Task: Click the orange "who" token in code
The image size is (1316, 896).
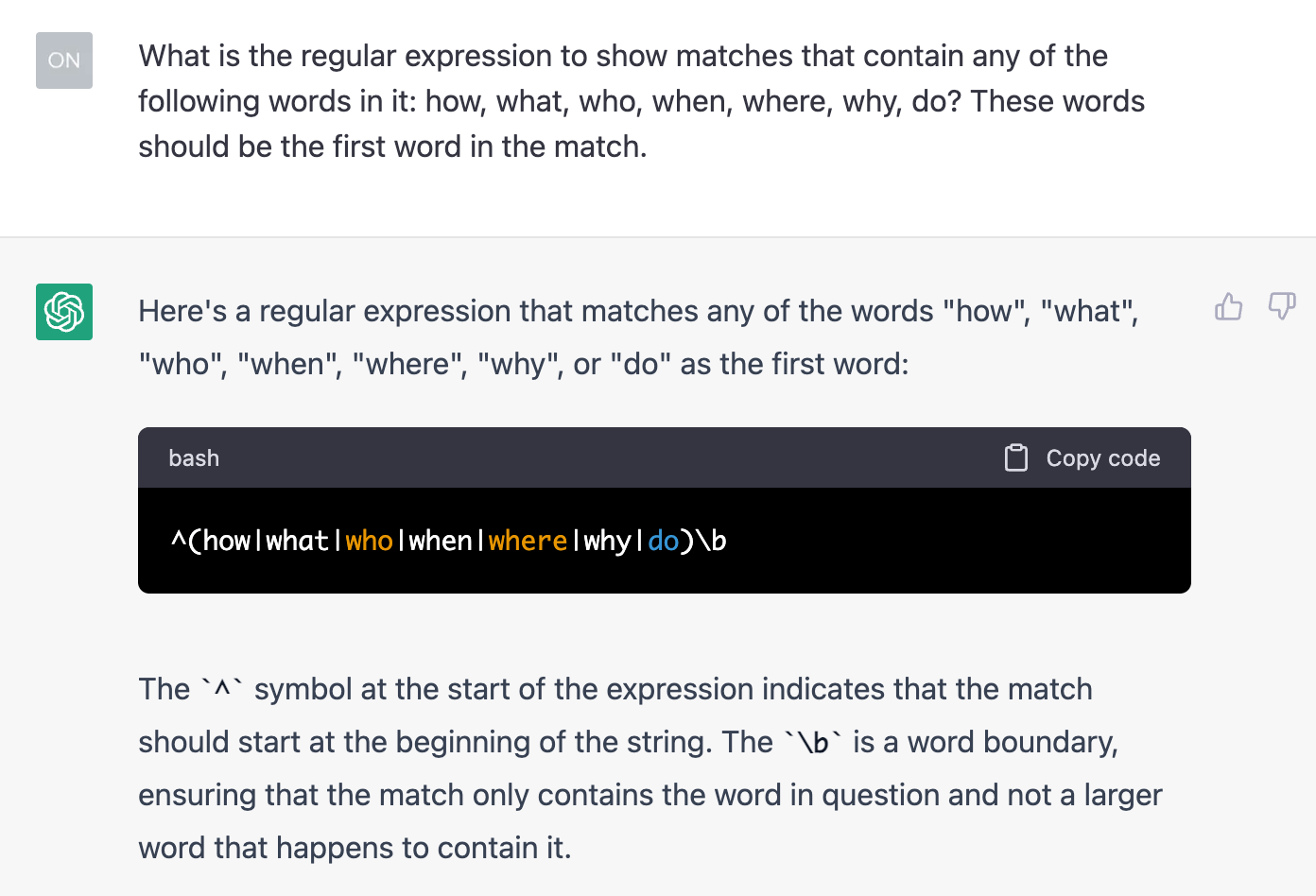Action: pos(369,541)
